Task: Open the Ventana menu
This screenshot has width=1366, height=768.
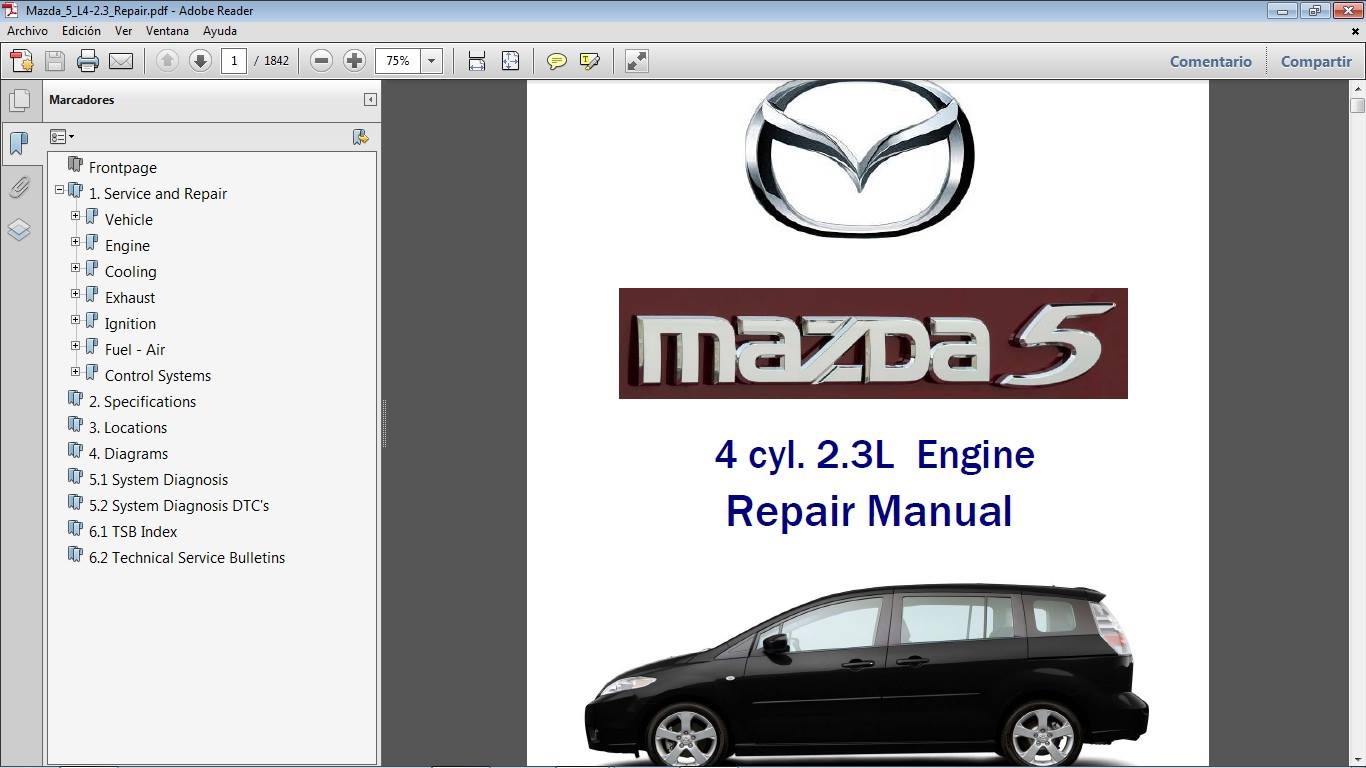Action: pos(167,31)
